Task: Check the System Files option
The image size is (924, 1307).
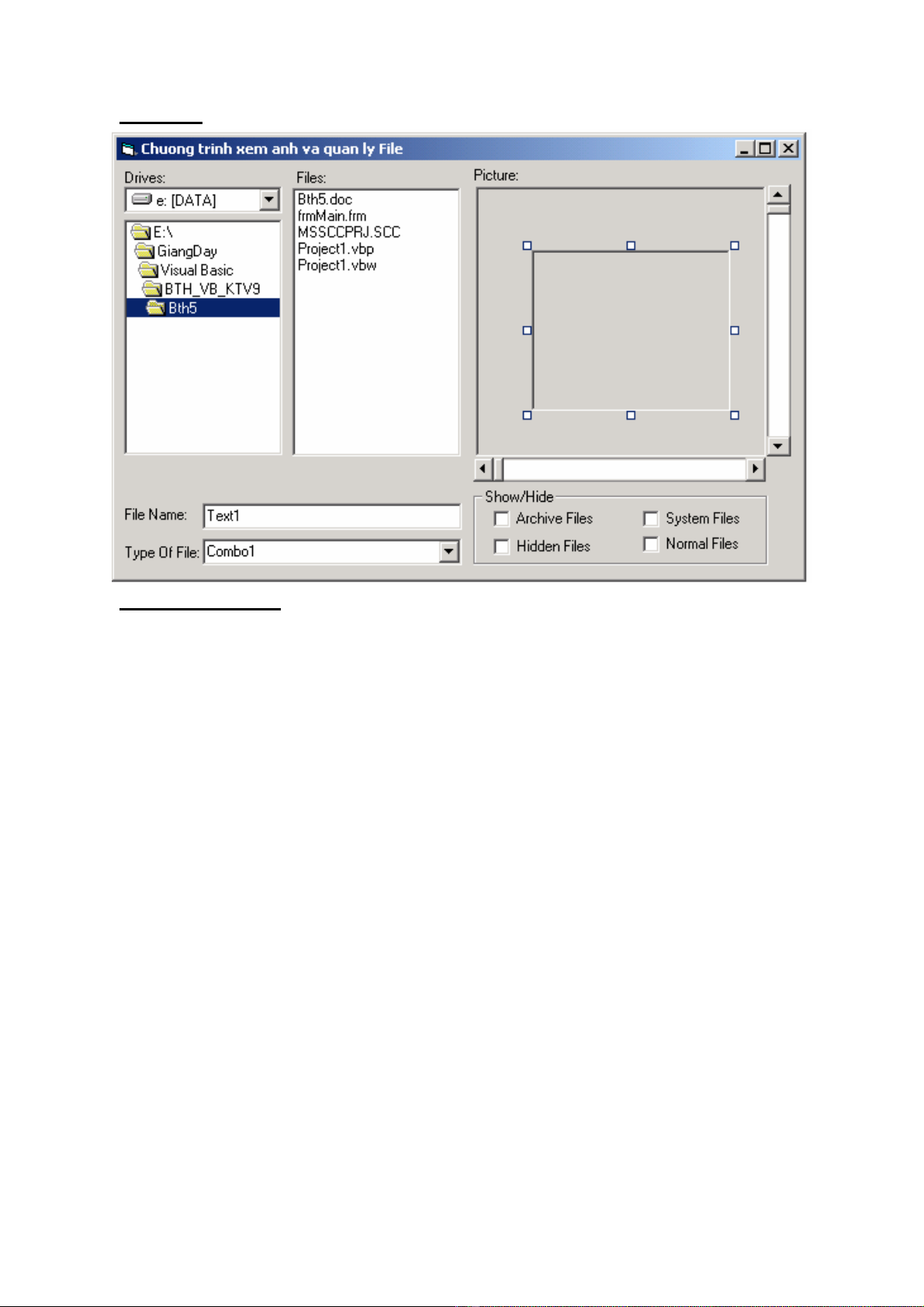Action: coord(651,519)
